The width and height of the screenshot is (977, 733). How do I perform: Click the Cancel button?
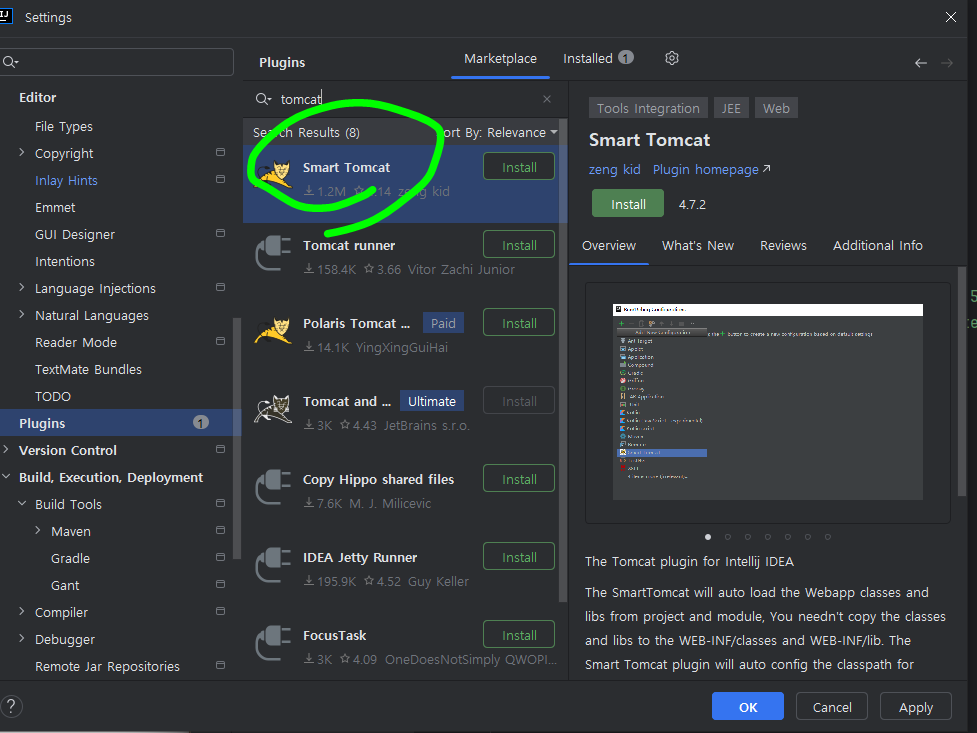[832, 707]
